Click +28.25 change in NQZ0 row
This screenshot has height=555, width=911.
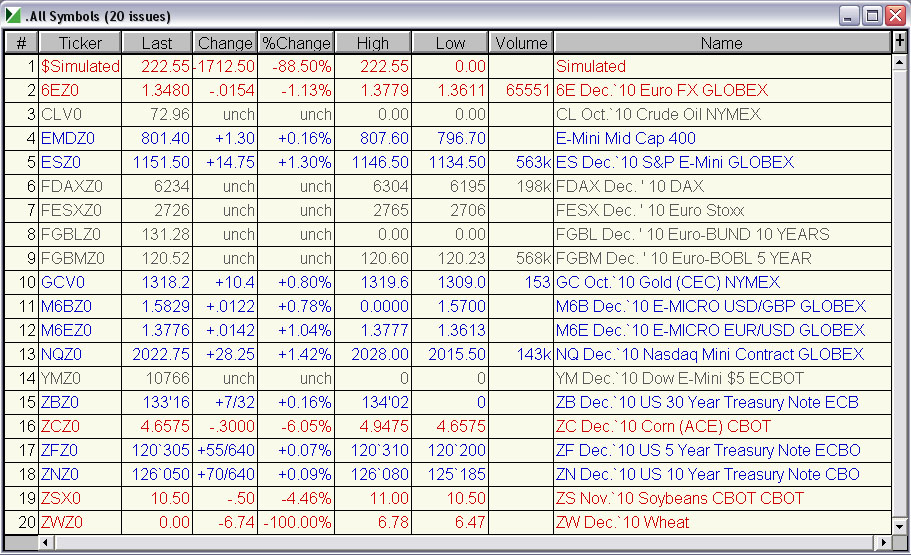(x=230, y=355)
